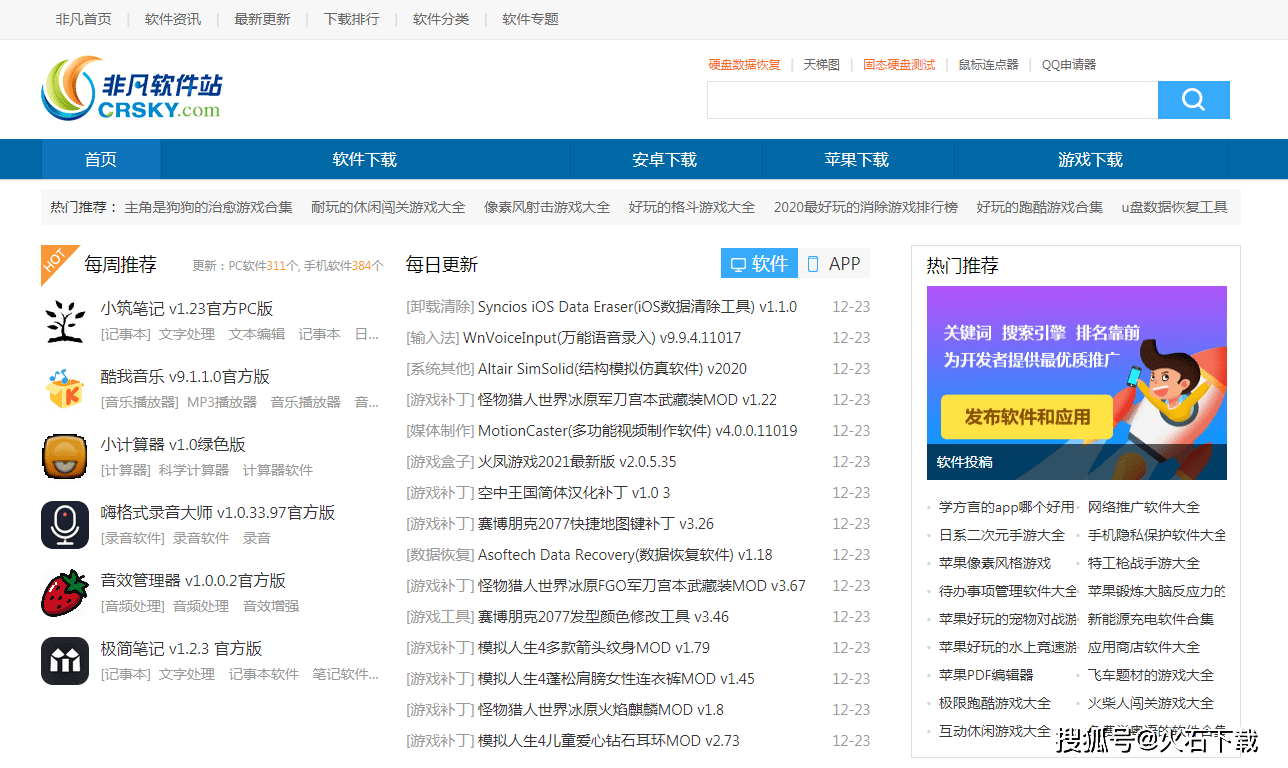Open 火凤游戏2021最新版 entry
The height and width of the screenshot is (768, 1288).
[x=577, y=462]
